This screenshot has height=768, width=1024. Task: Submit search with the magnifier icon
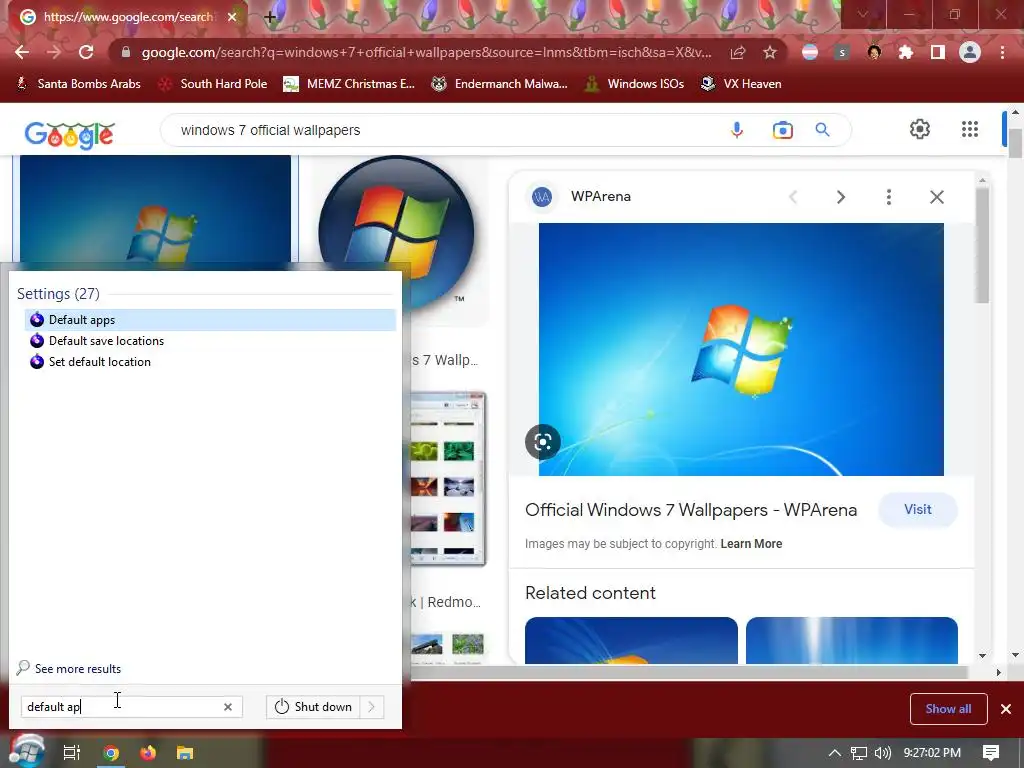tap(823, 130)
